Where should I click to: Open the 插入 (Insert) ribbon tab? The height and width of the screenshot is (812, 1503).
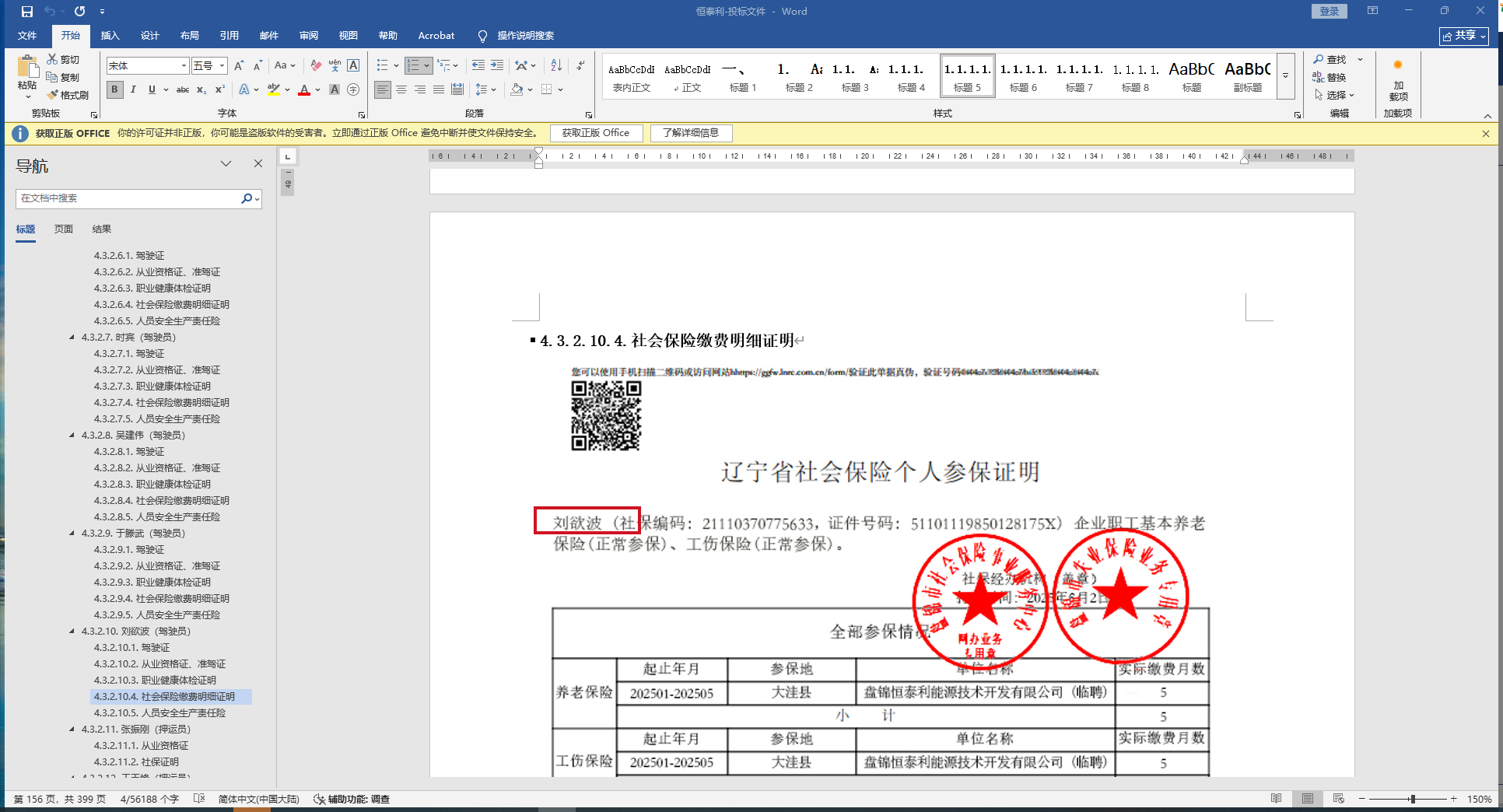pyautogui.click(x=110, y=36)
